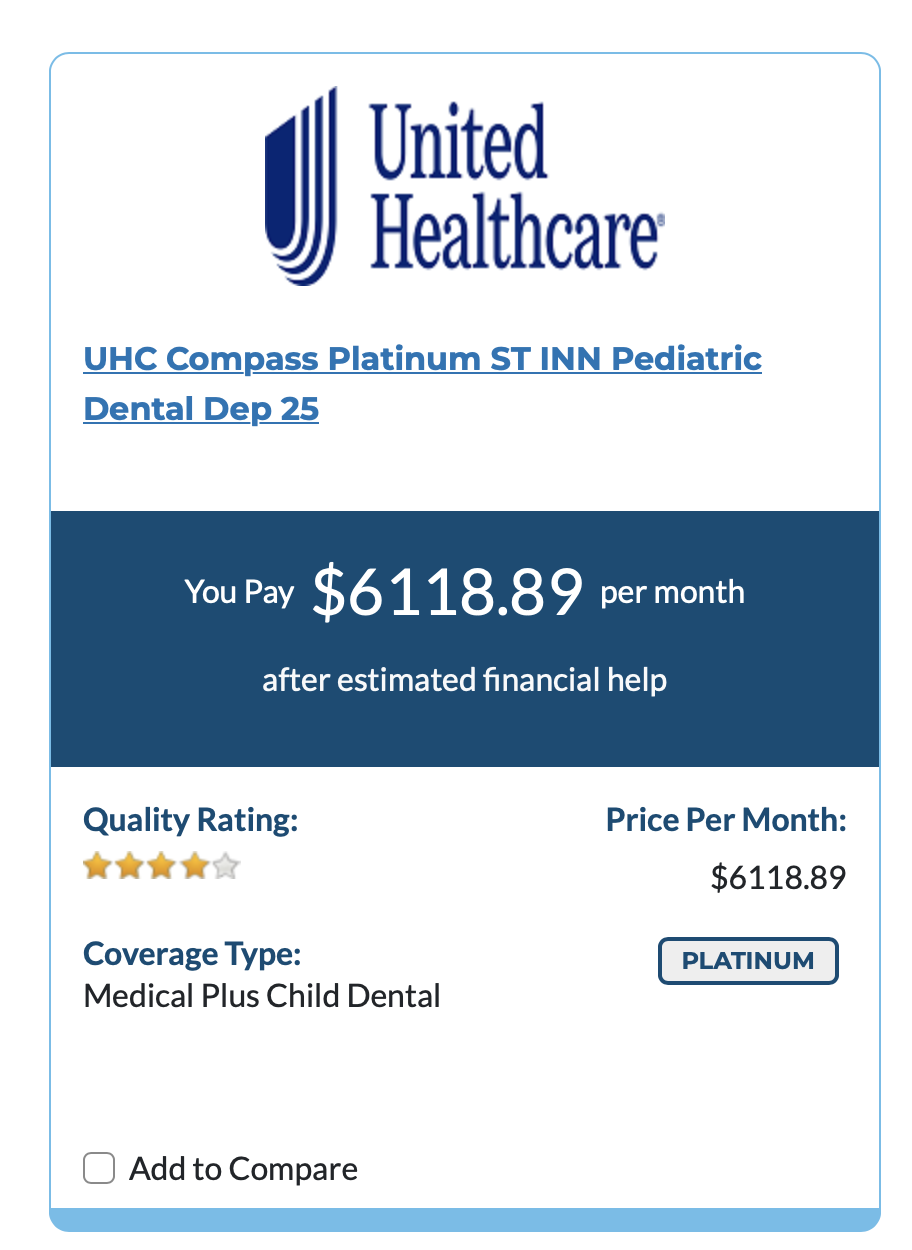Click the Coverage Type heading

pos(192,954)
